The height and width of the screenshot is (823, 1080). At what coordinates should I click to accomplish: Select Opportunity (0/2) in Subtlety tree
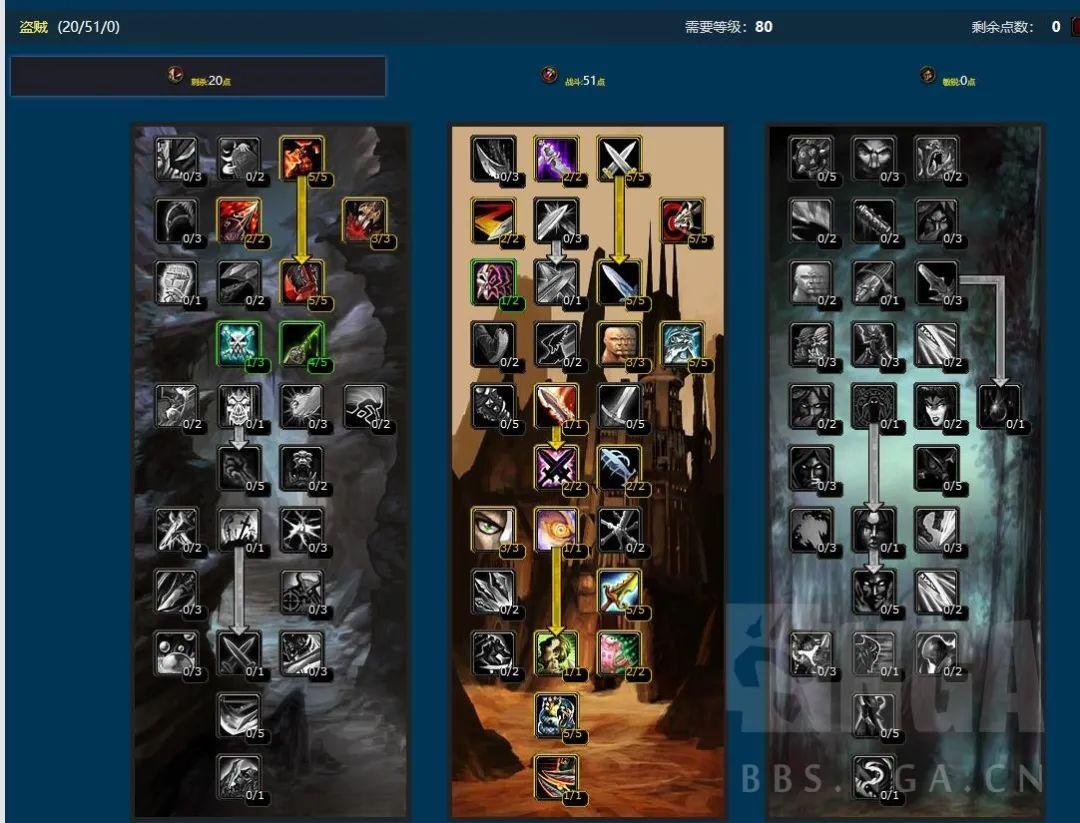[x=936, y=158]
